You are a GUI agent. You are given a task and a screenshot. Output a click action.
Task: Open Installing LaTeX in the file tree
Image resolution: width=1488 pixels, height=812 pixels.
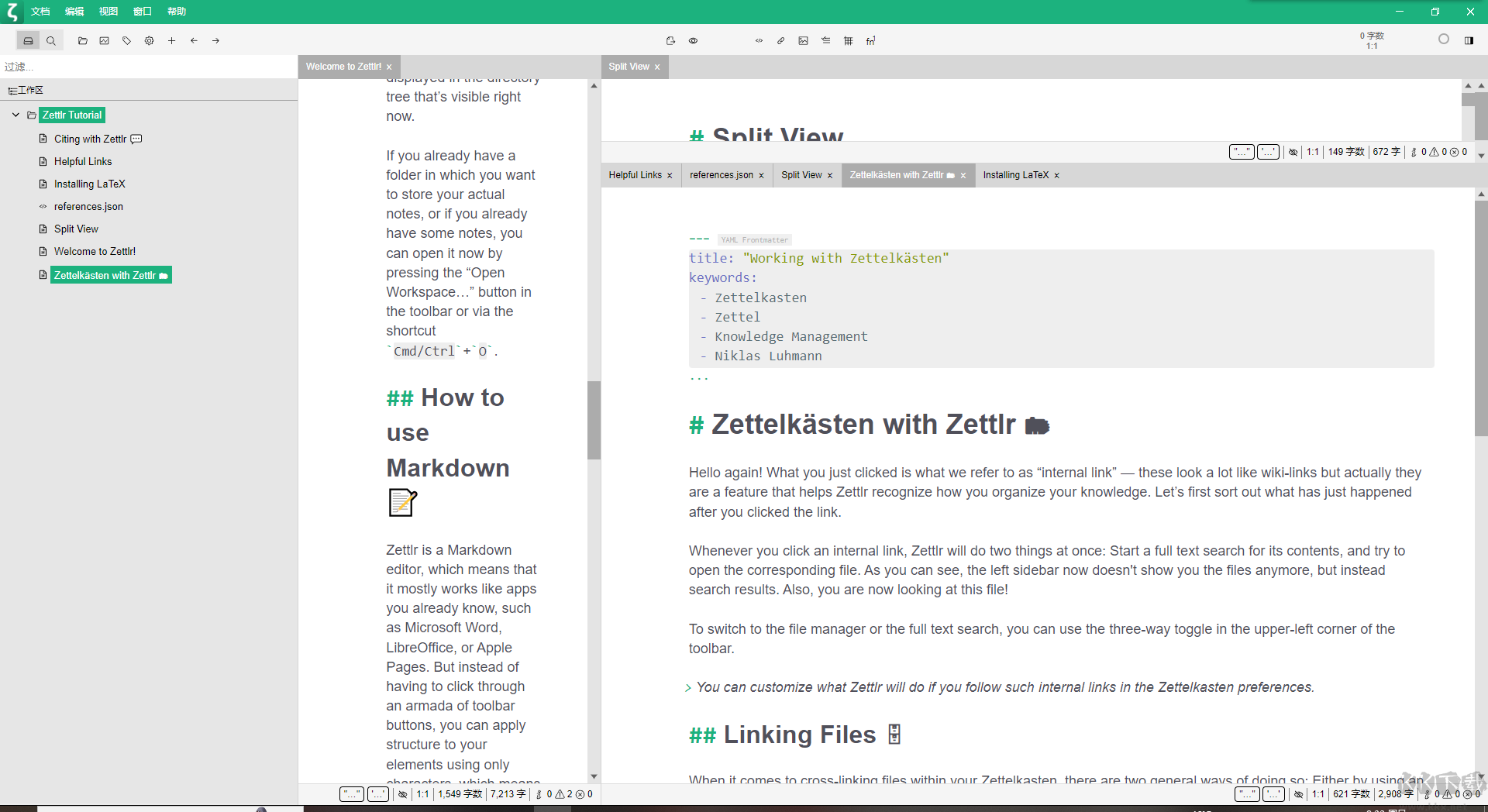(x=90, y=184)
